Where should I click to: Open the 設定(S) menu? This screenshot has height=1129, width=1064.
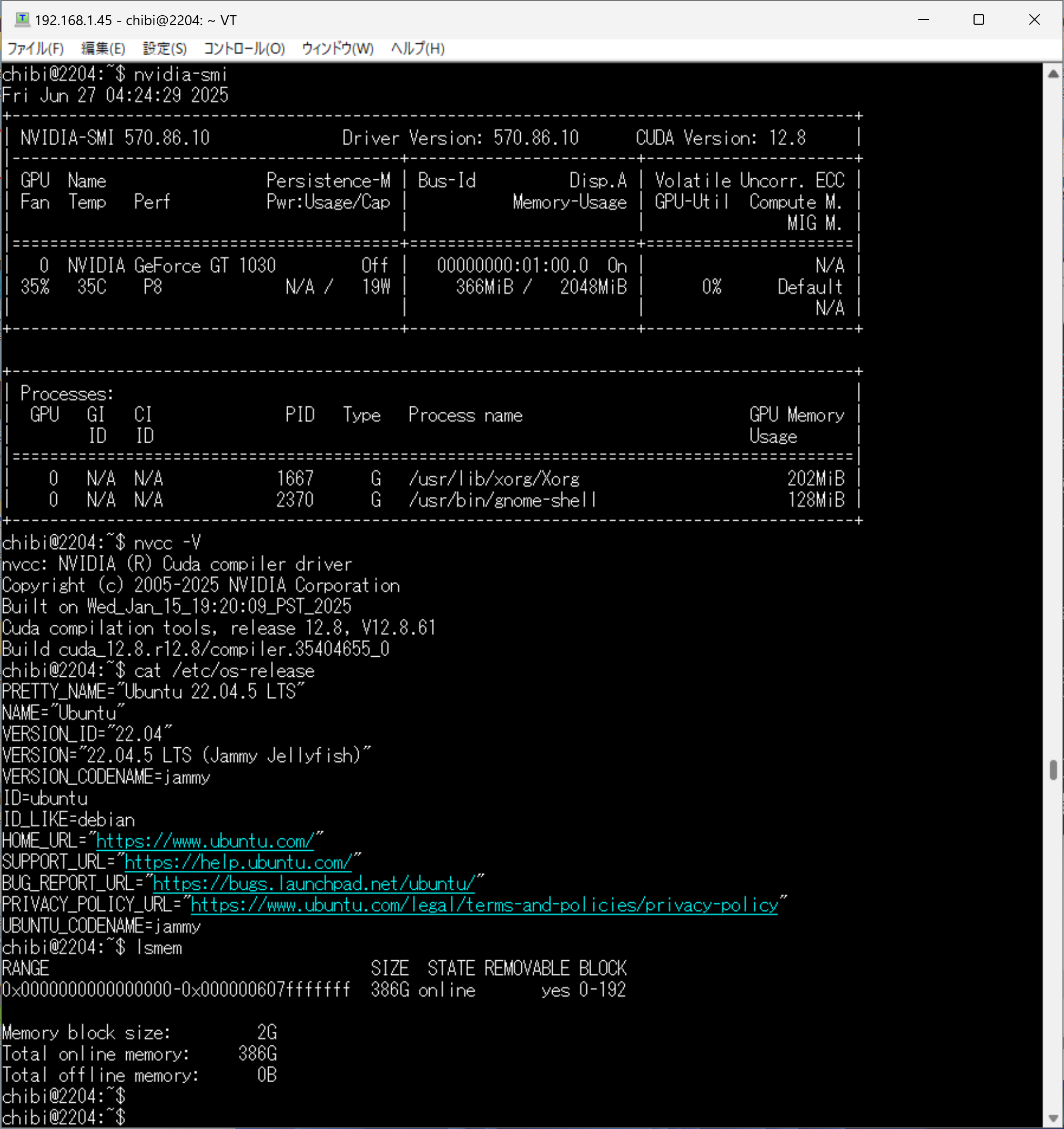[165, 49]
